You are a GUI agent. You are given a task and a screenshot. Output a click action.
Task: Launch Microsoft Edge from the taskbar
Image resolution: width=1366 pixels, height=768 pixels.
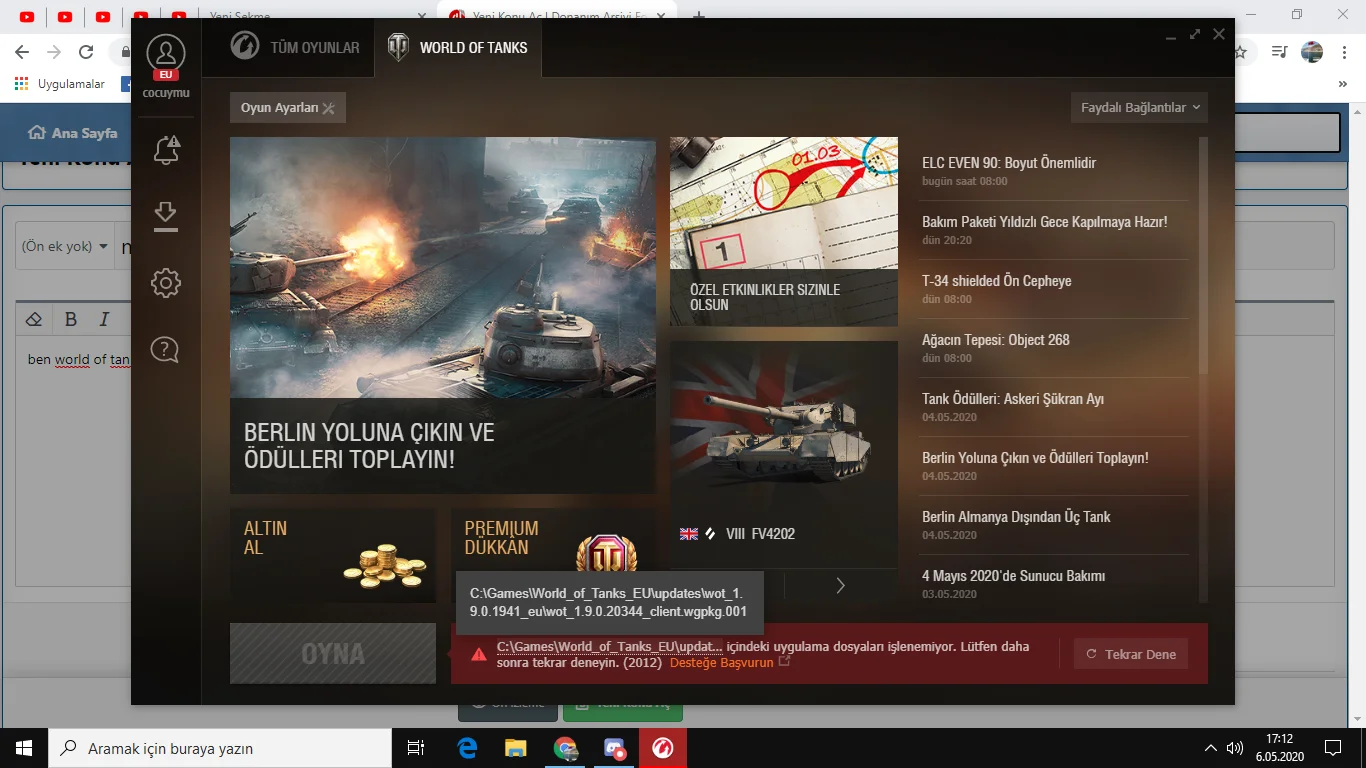[x=467, y=748]
